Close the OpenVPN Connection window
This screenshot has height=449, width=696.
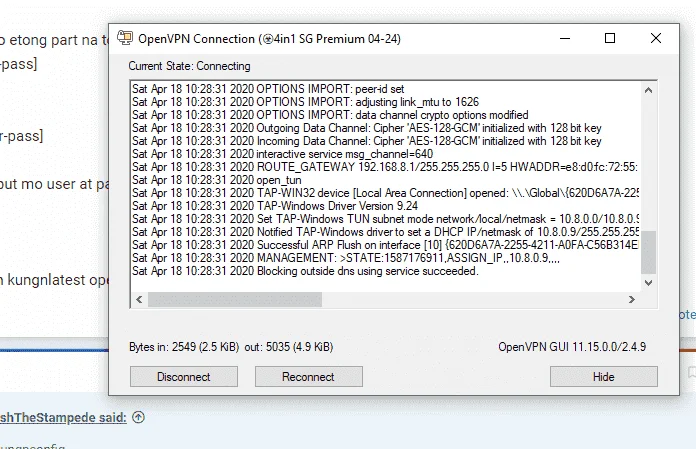pyautogui.click(x=656, y=39)
